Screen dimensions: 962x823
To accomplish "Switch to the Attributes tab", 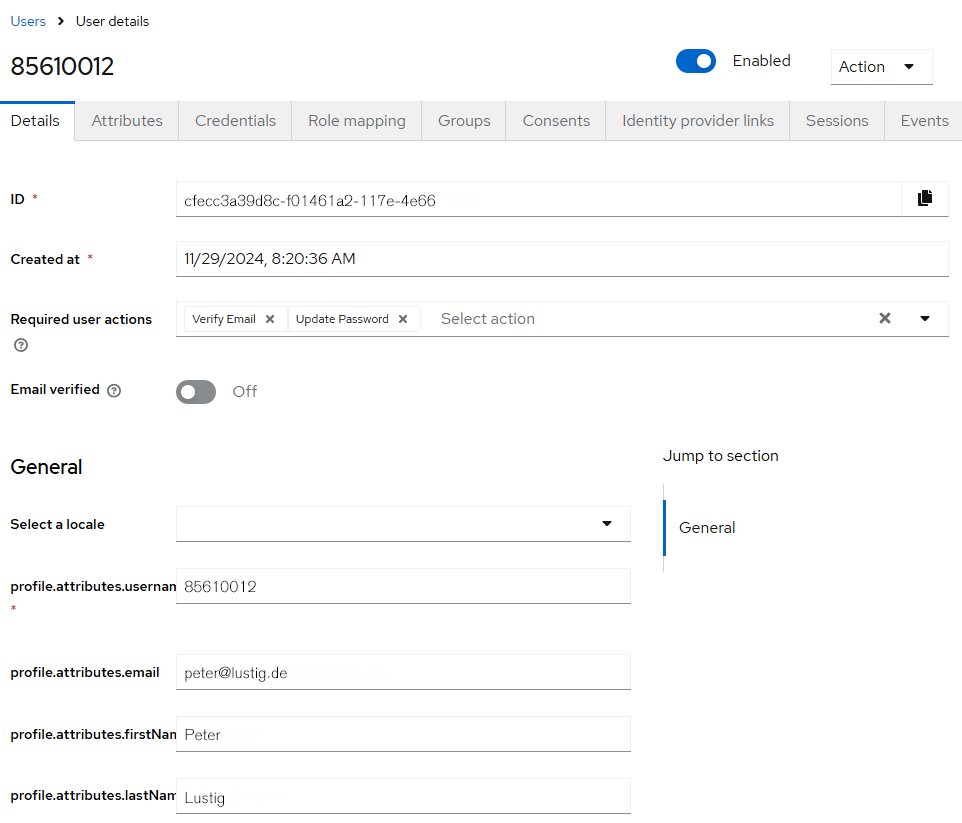I will click(x=127, y=121).
